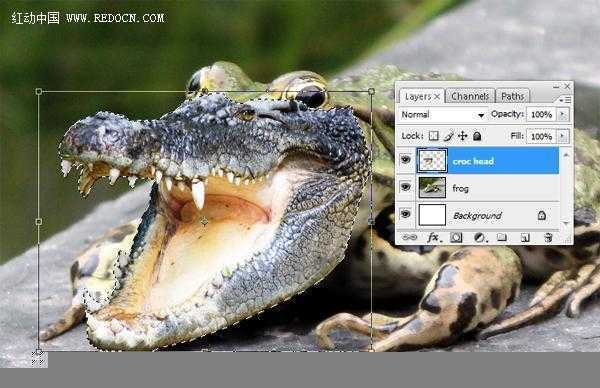Click the Background layer lock icon
Screen dimensions: 600x388
coord(541,215)
